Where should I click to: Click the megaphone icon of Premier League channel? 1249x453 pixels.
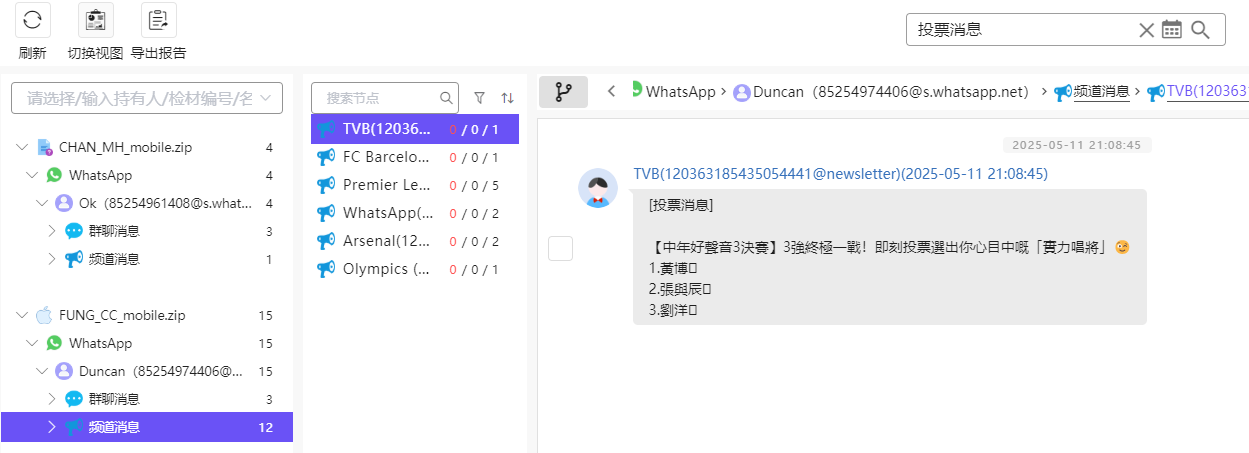[326, 185]
